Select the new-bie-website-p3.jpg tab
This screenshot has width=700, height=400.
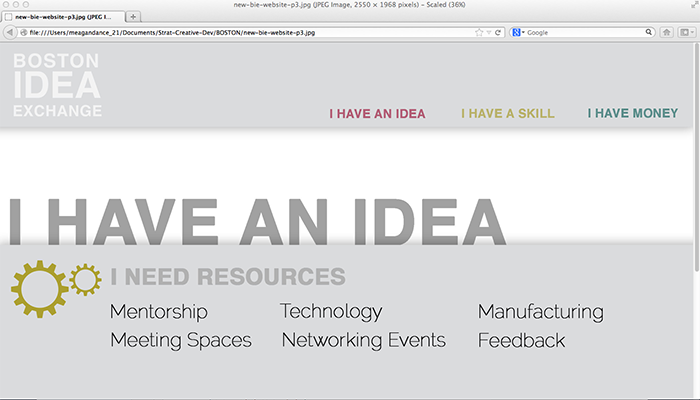pos(63,17)
